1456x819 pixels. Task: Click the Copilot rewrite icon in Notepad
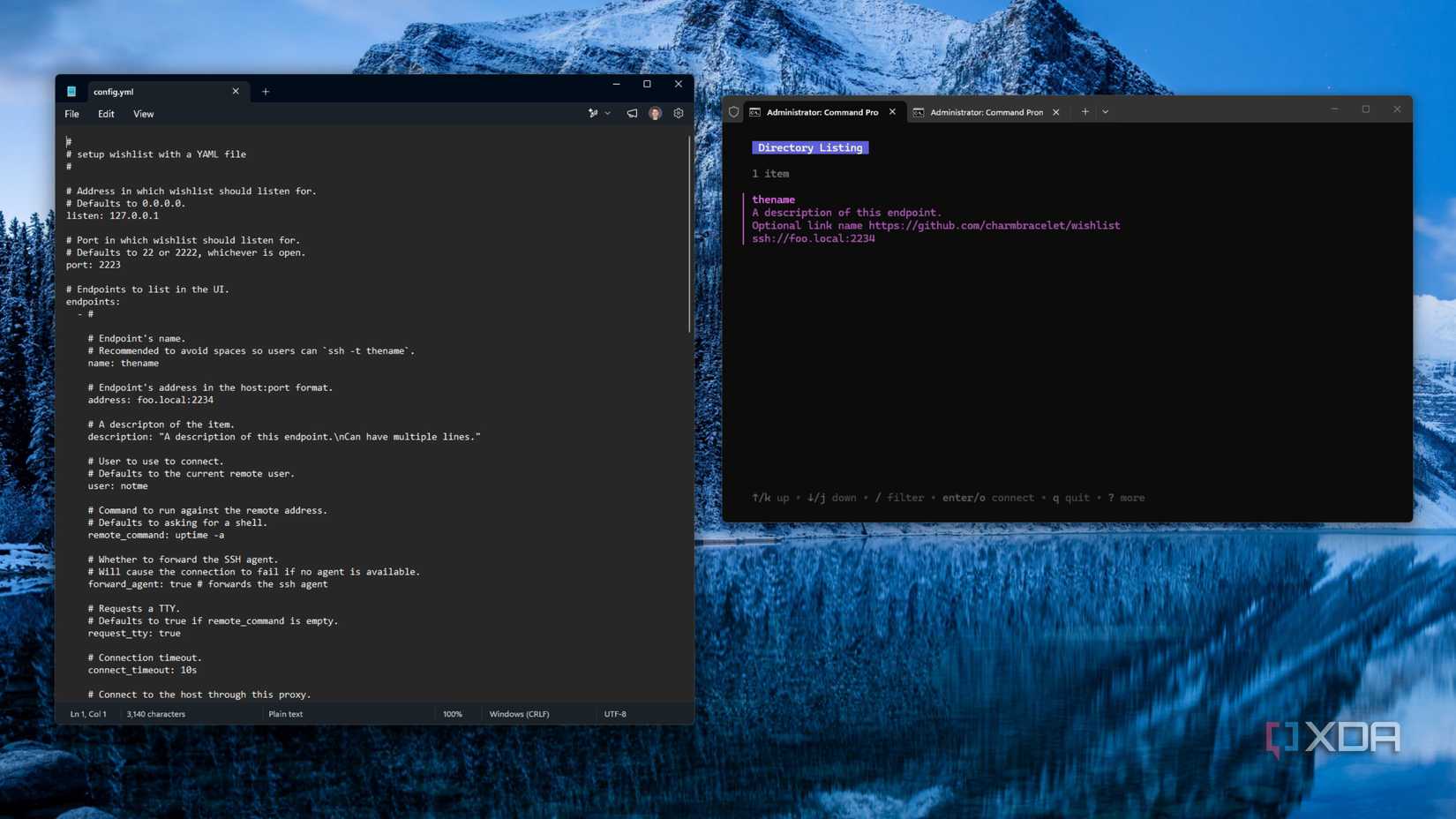tap(593, 113)
